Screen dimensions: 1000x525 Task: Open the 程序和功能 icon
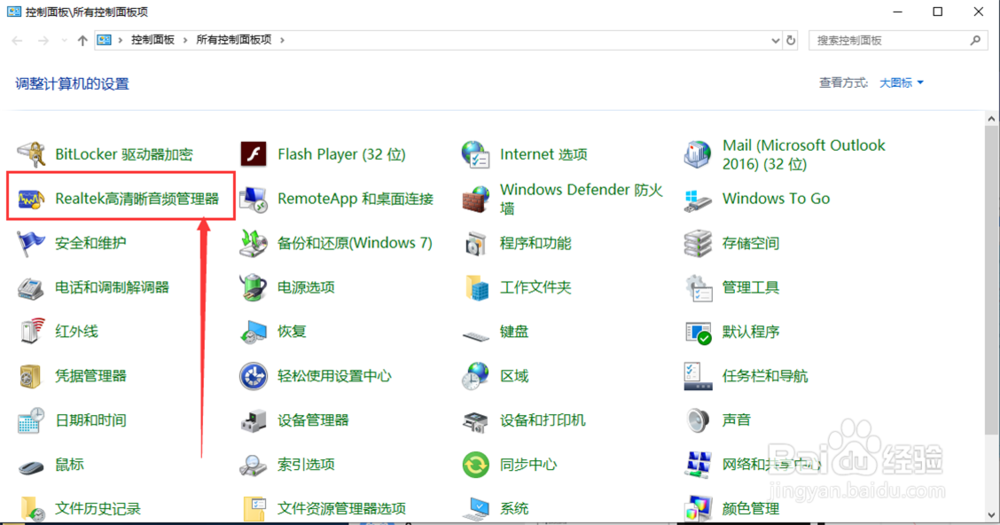click(x=476, y=243)
